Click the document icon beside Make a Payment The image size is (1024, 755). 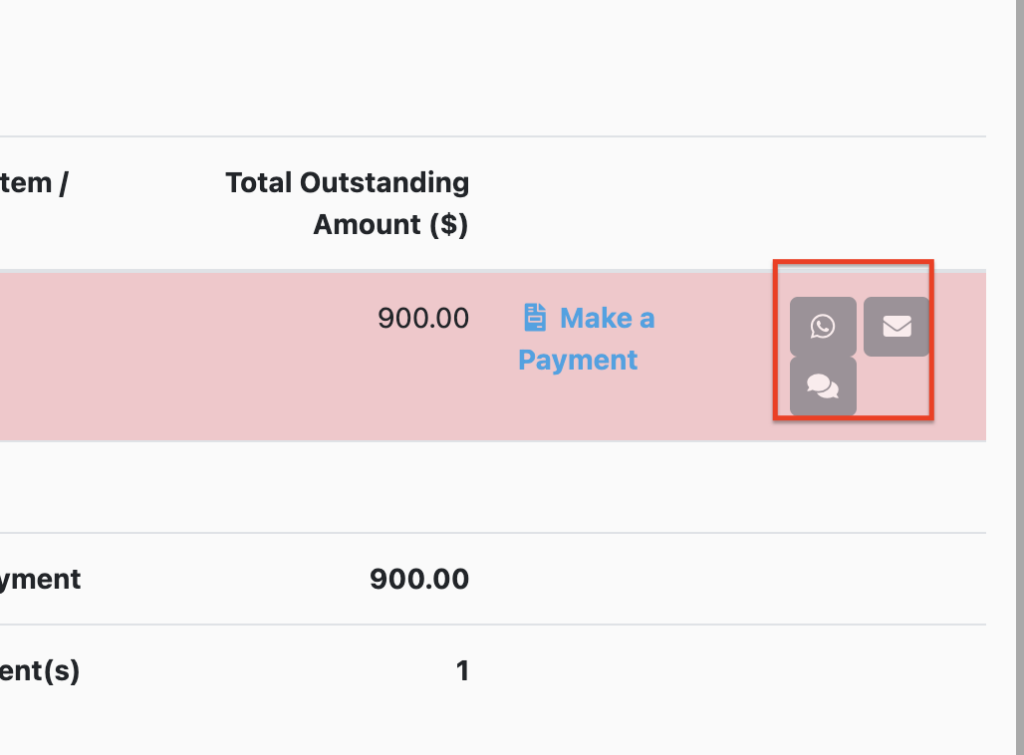tap(535, 317)
